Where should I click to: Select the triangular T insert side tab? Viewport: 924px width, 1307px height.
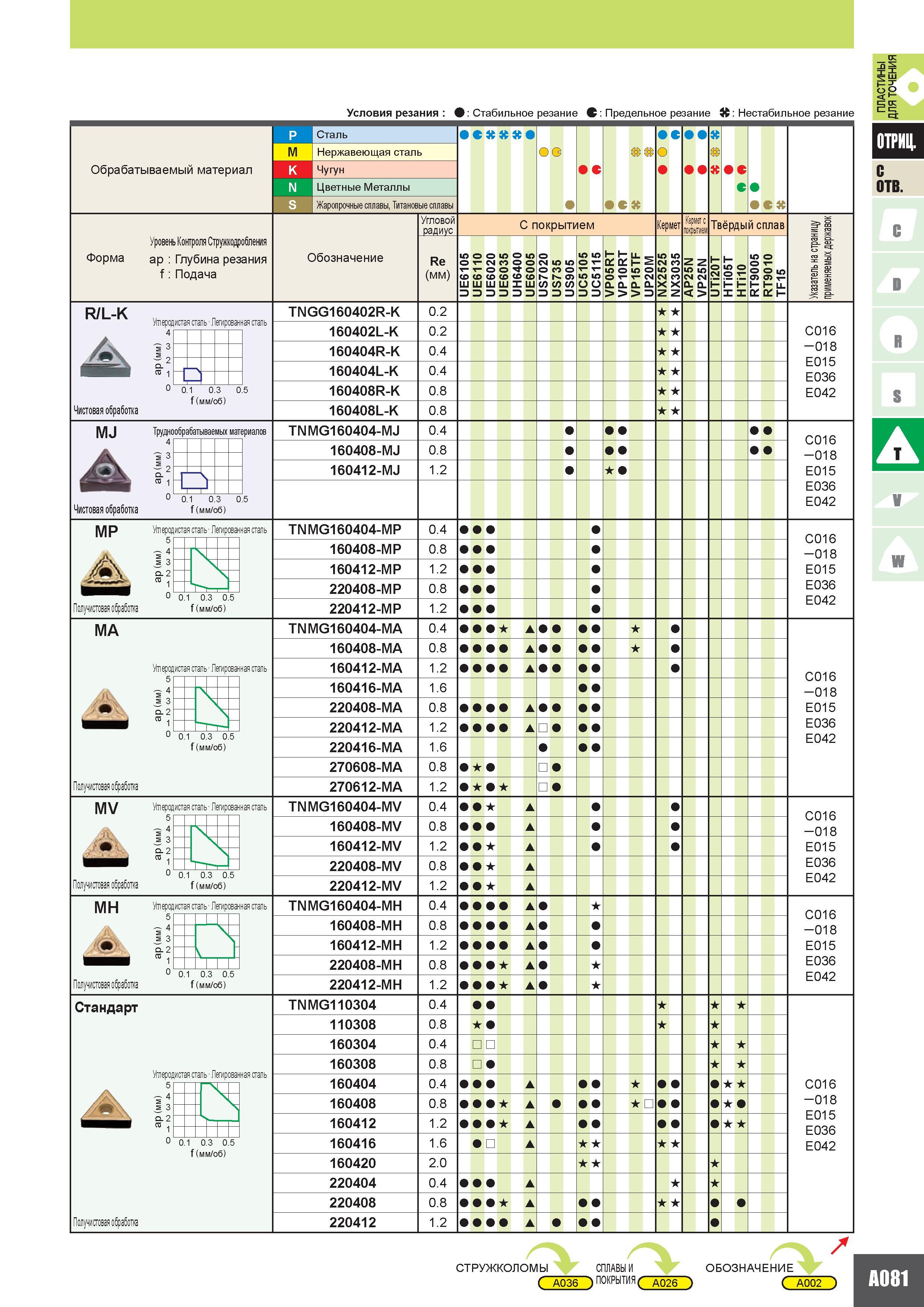tap(897, 445)
